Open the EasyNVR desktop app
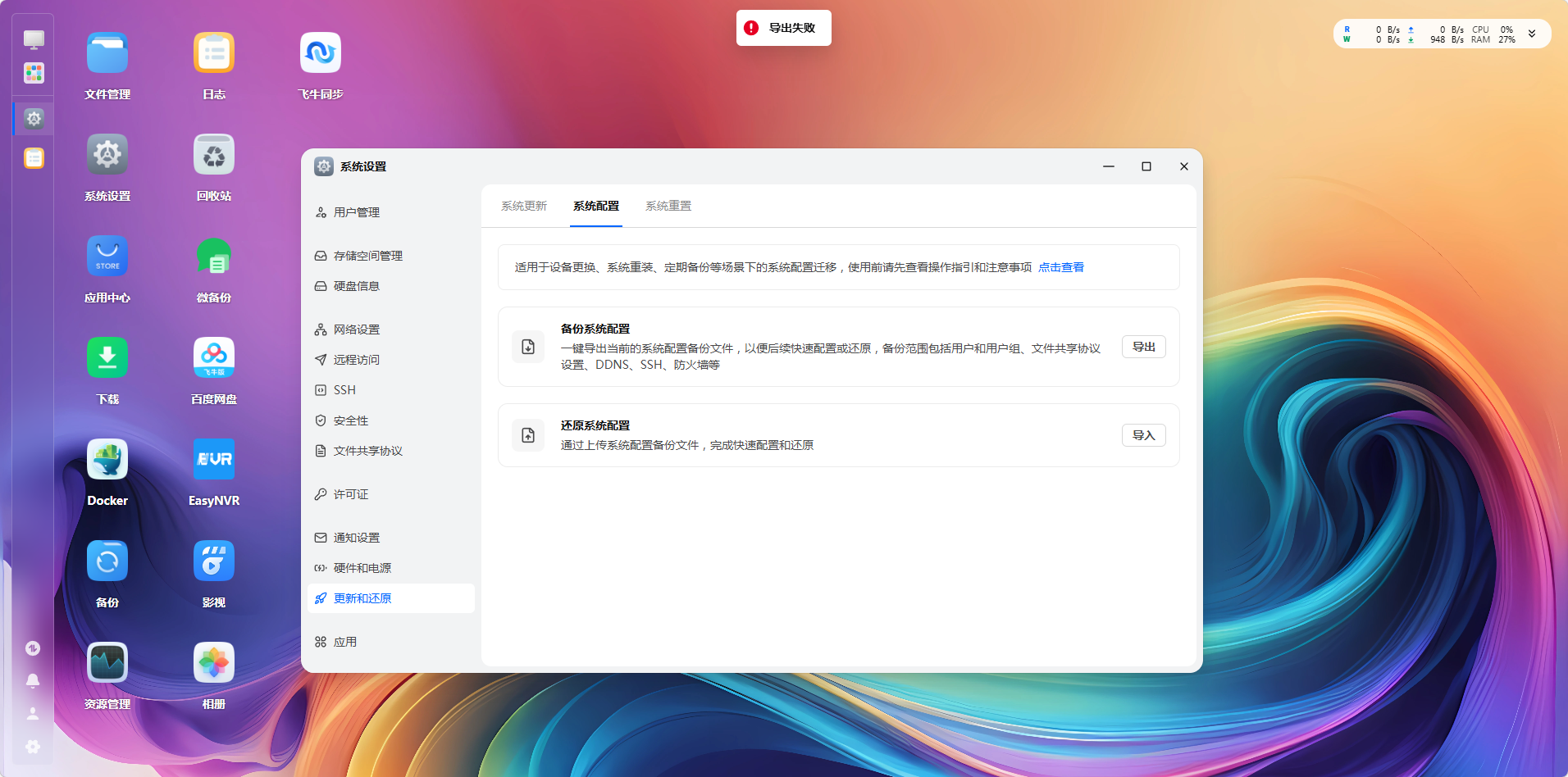1568x777 pixels. (x=214, y=460)
